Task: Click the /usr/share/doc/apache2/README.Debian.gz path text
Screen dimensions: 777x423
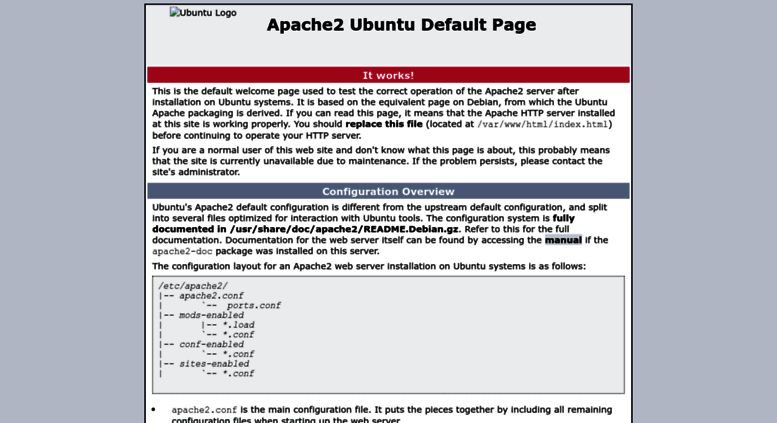Action: (x=344, y=229)
